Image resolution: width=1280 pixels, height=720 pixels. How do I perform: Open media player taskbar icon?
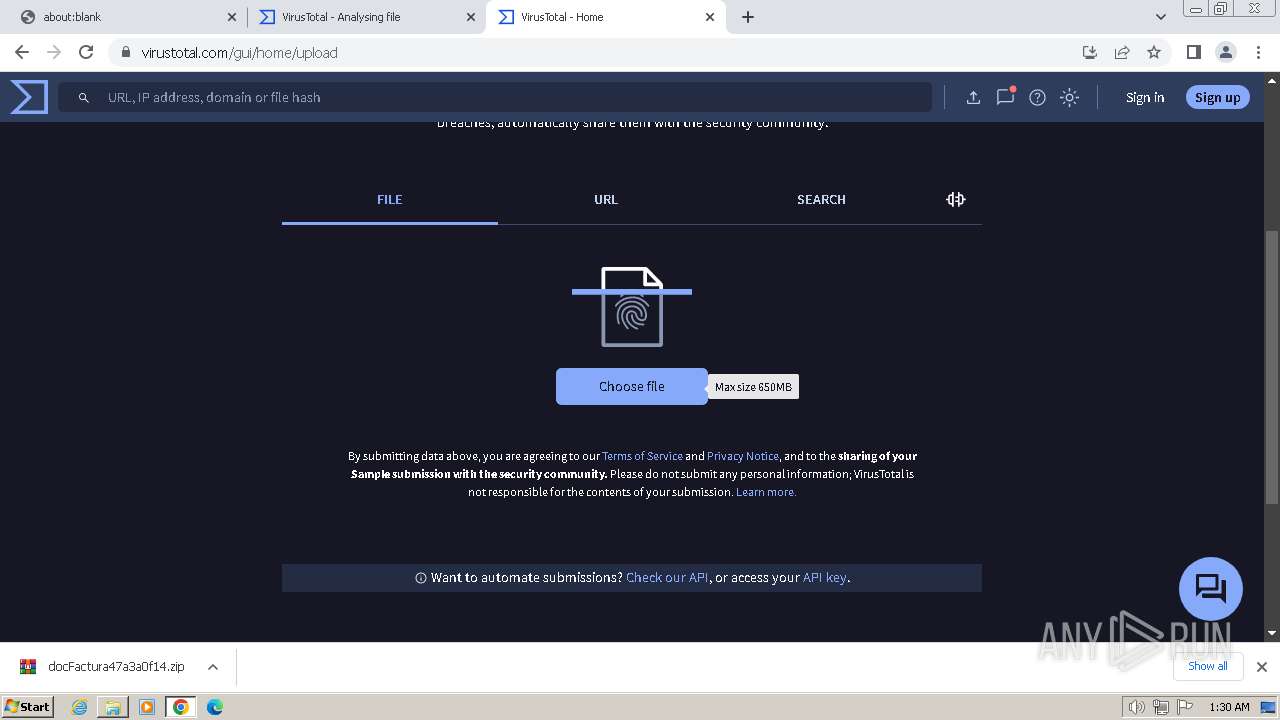pyautogui.click(x=147, y=707)
